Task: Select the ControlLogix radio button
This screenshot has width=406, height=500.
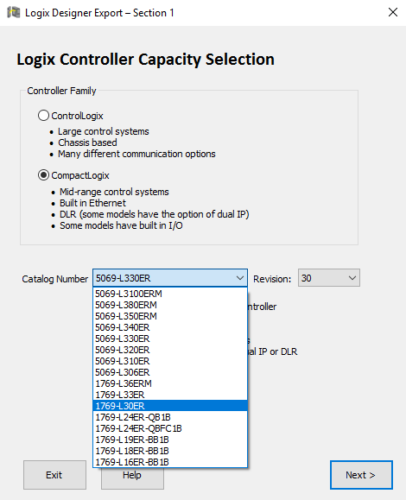Action: coord(43,116)
